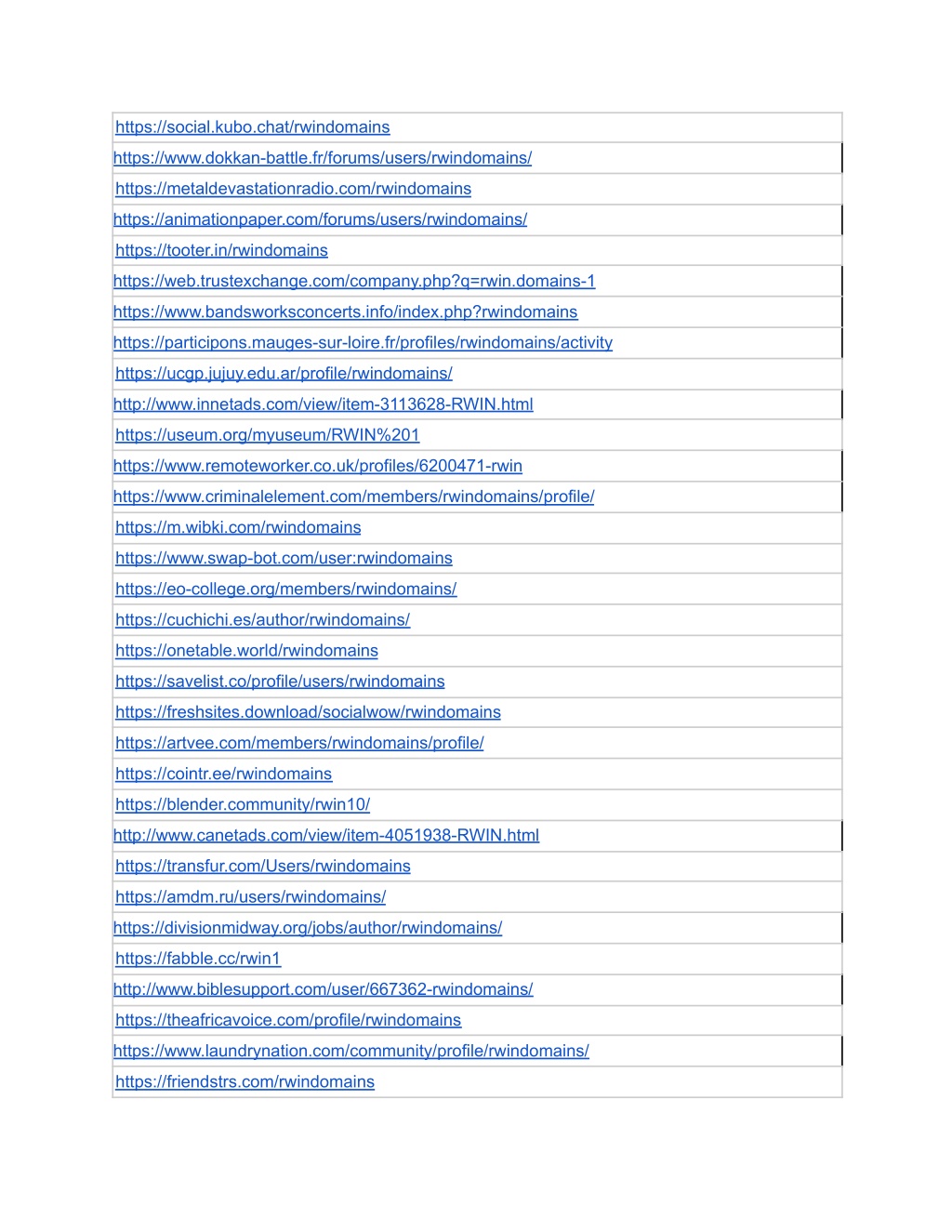Click the friendstrs.com rwindomains link
The width and height of the screenshot is (952, 1232).
point(245,1081)
